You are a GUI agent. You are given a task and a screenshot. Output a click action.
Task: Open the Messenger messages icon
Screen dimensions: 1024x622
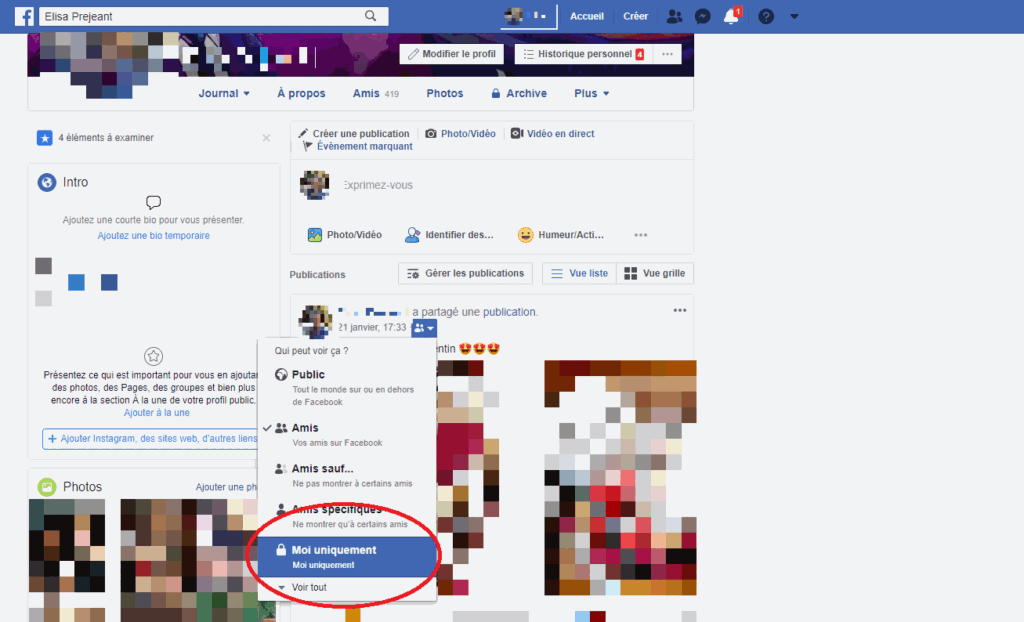click(x=702, y=15)
